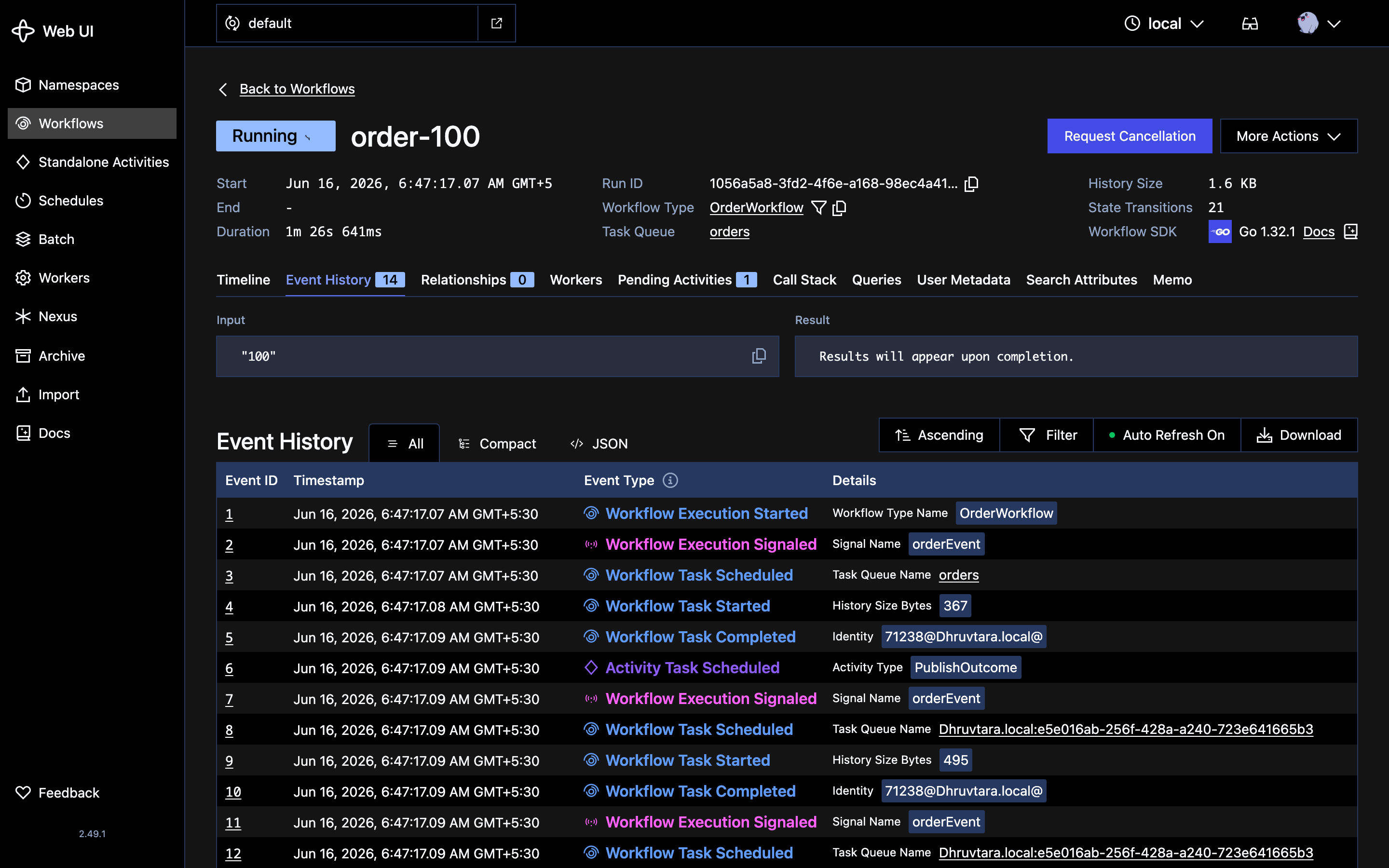Open orders task queue in event 3

click(958, 575)
